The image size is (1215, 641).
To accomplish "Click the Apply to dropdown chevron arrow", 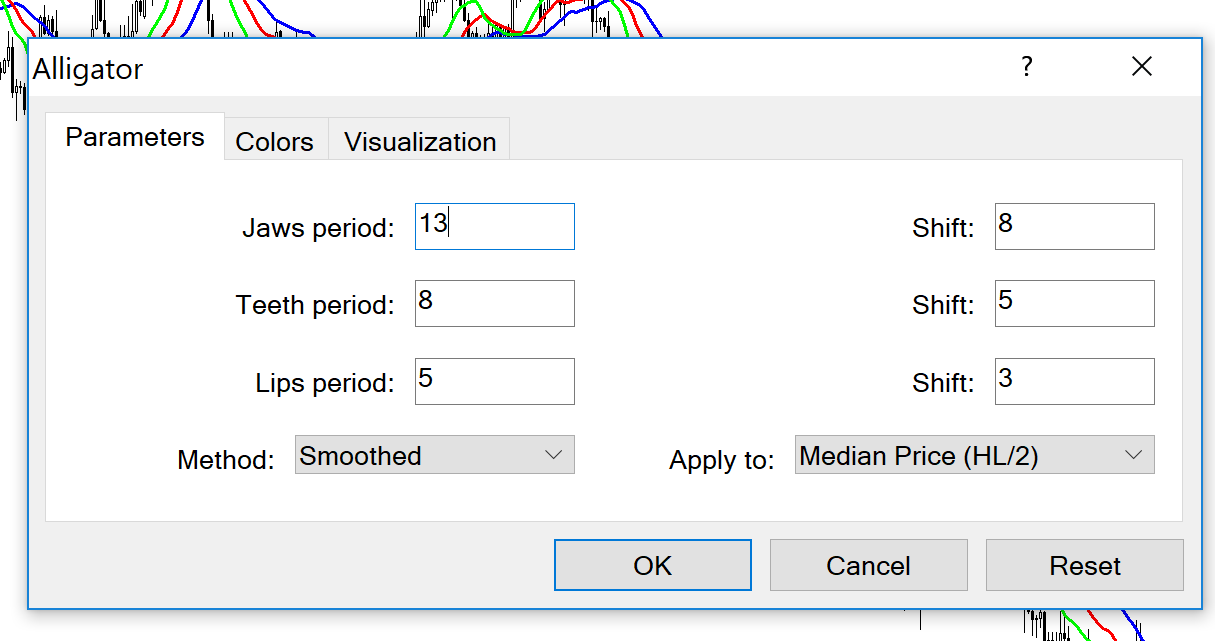I will [x=1133, y=455].
